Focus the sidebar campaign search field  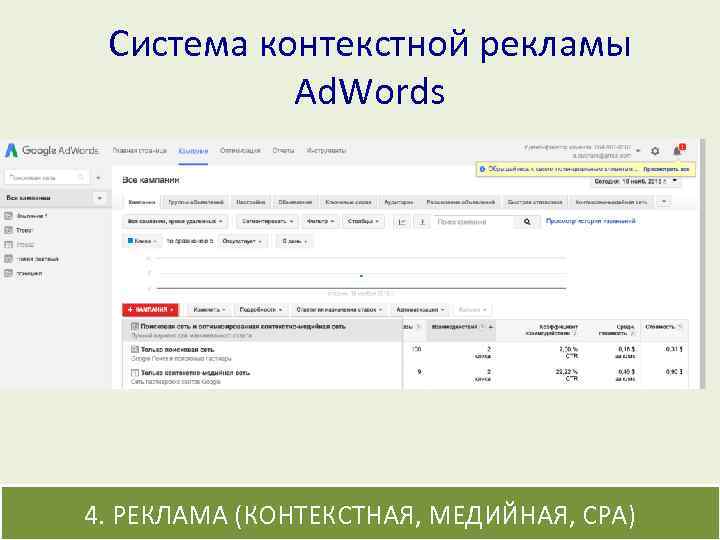tap(46, 178)
